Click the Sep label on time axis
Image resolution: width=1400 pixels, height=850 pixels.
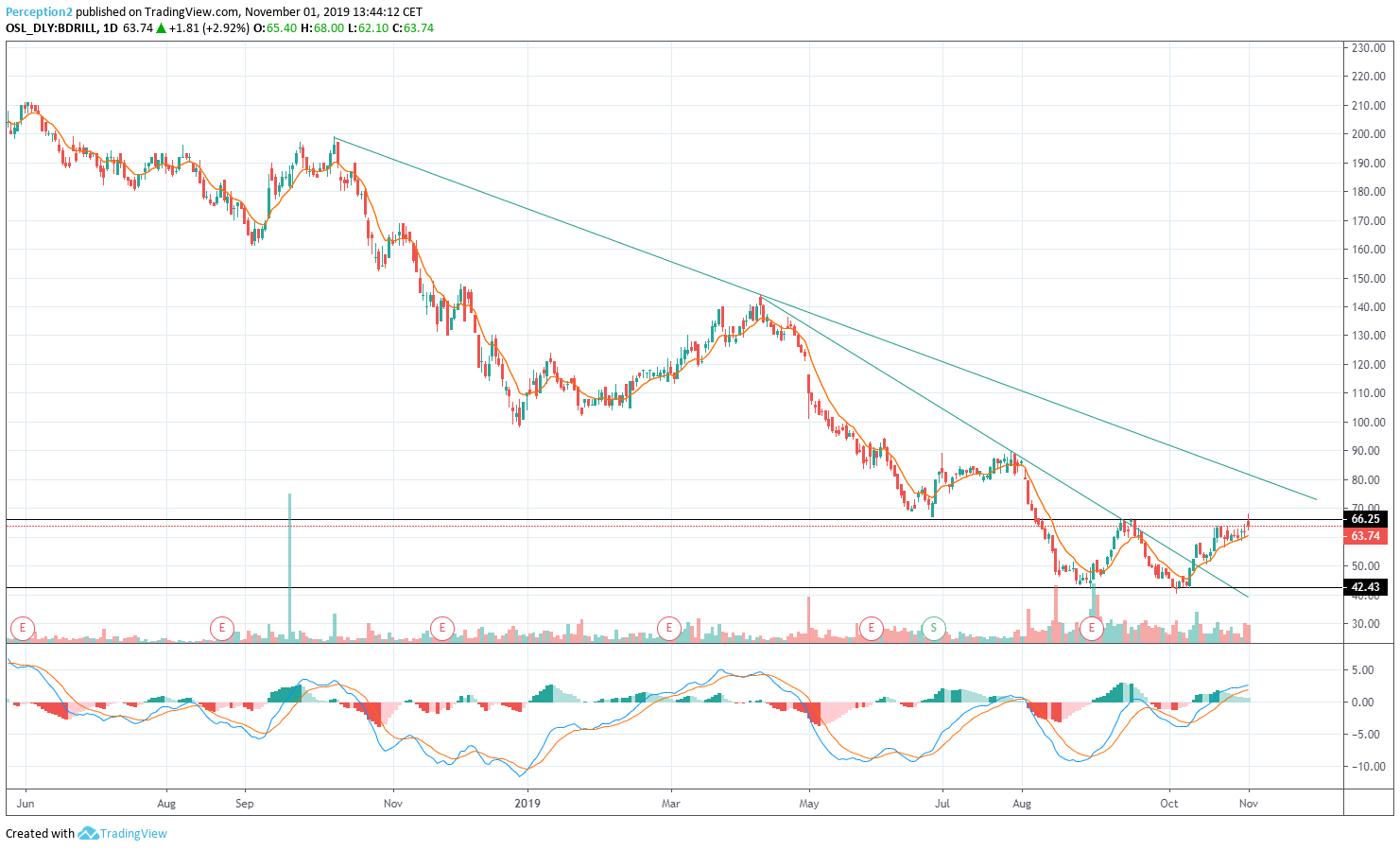click(x=245, y=804)
